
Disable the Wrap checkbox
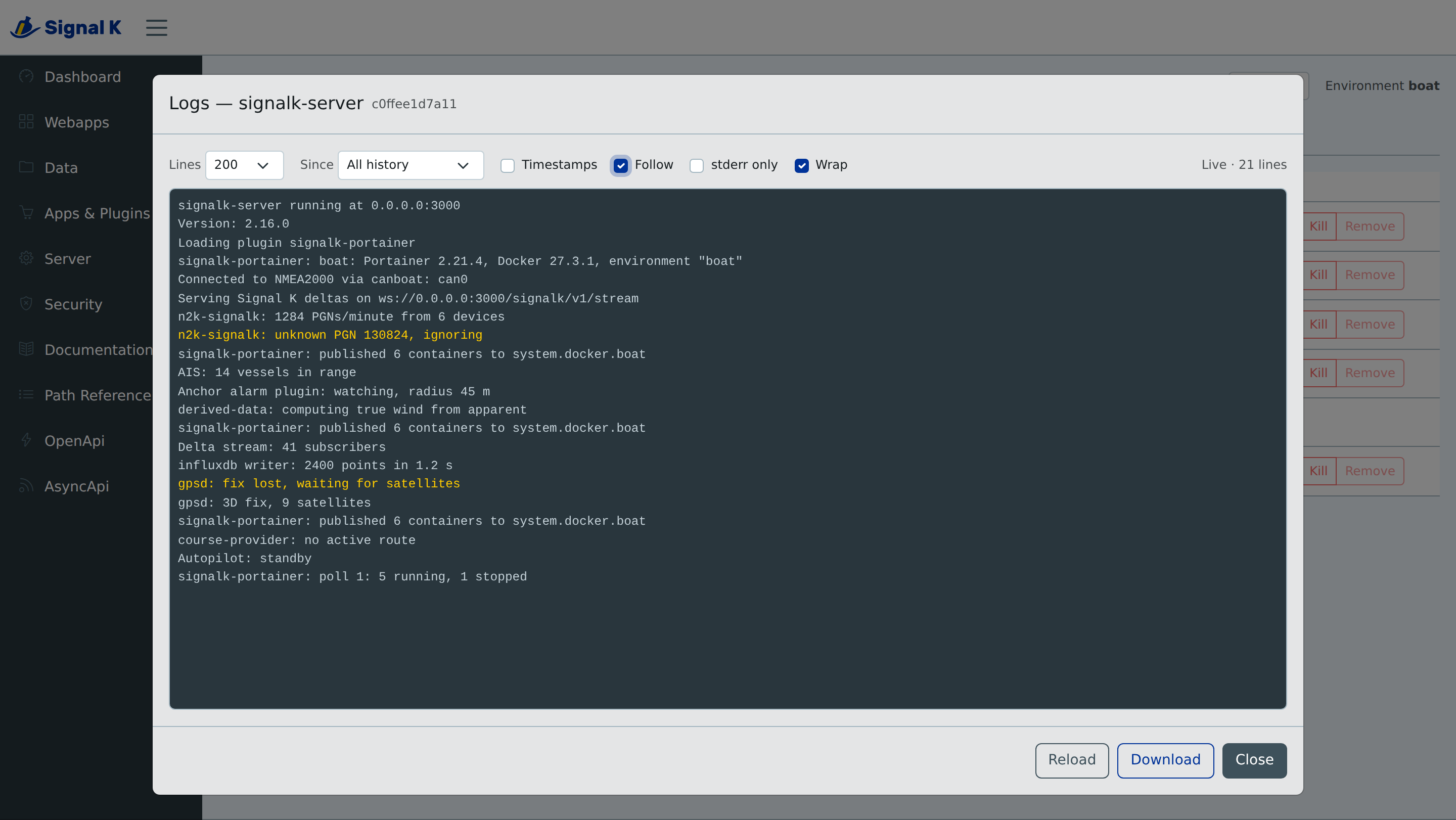point(801,166)
